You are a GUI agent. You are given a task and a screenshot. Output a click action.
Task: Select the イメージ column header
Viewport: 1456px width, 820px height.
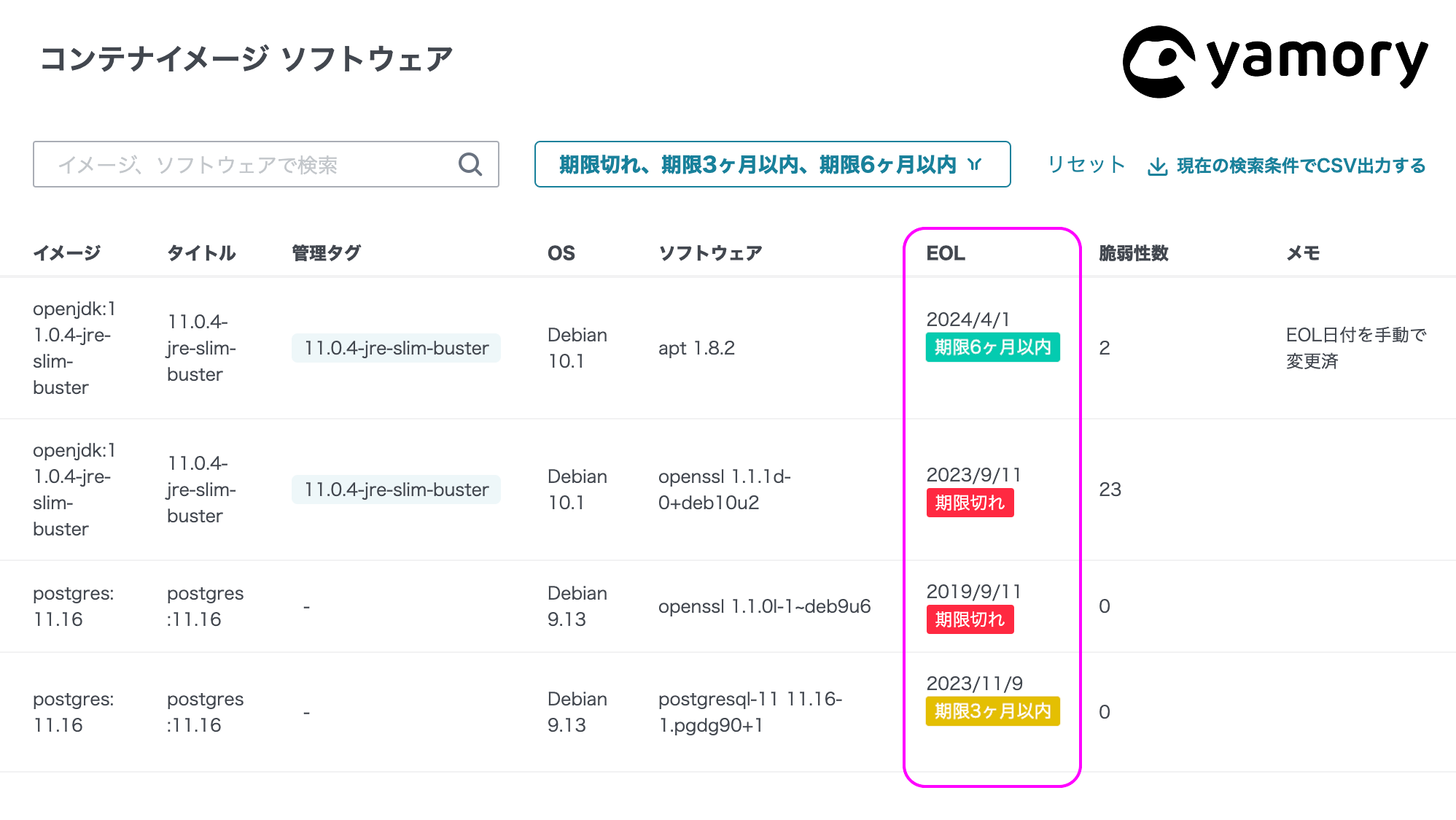[x=67, y=253]
